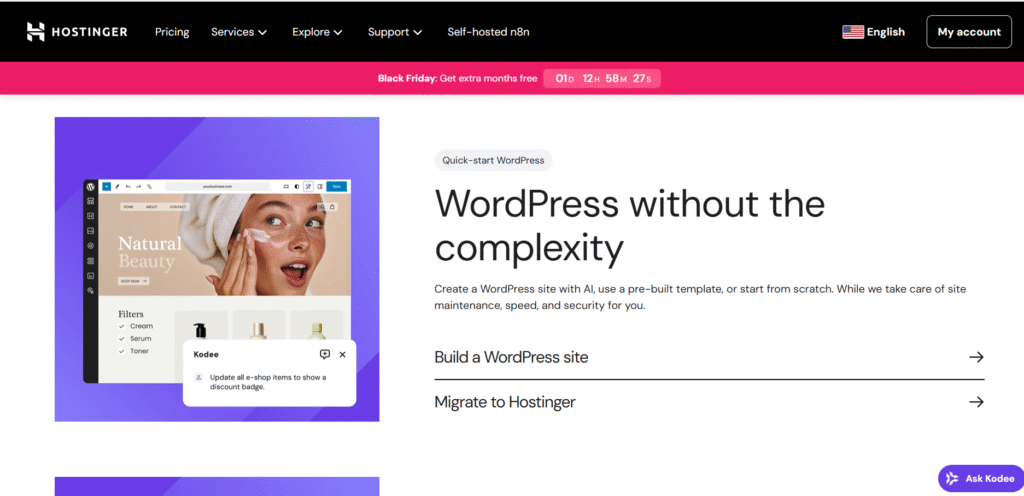
Task: Expand the Explore dropdown menu
Action: (x=317, y=32)
